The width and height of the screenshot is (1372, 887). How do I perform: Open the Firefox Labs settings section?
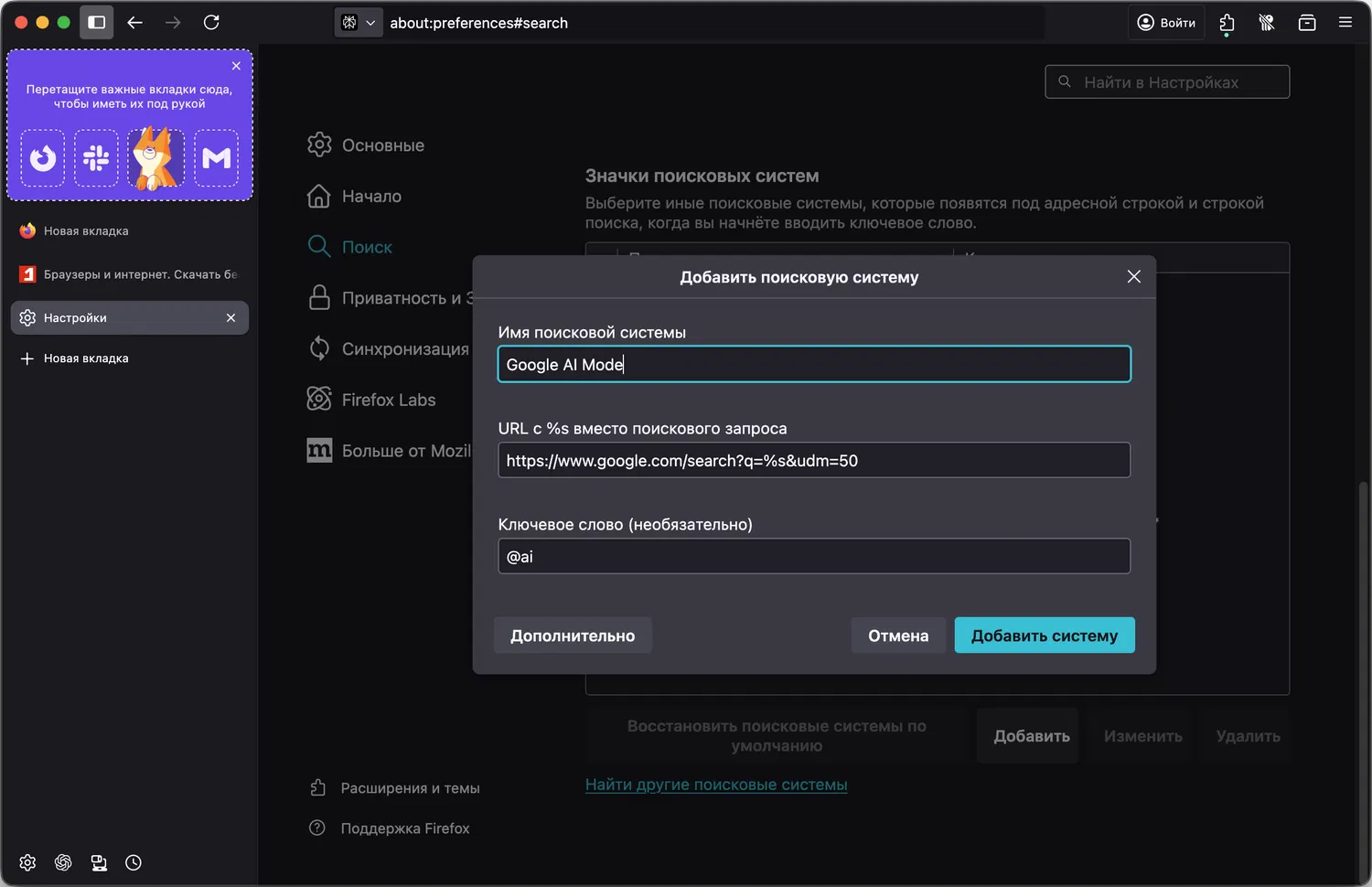(388, 400)
